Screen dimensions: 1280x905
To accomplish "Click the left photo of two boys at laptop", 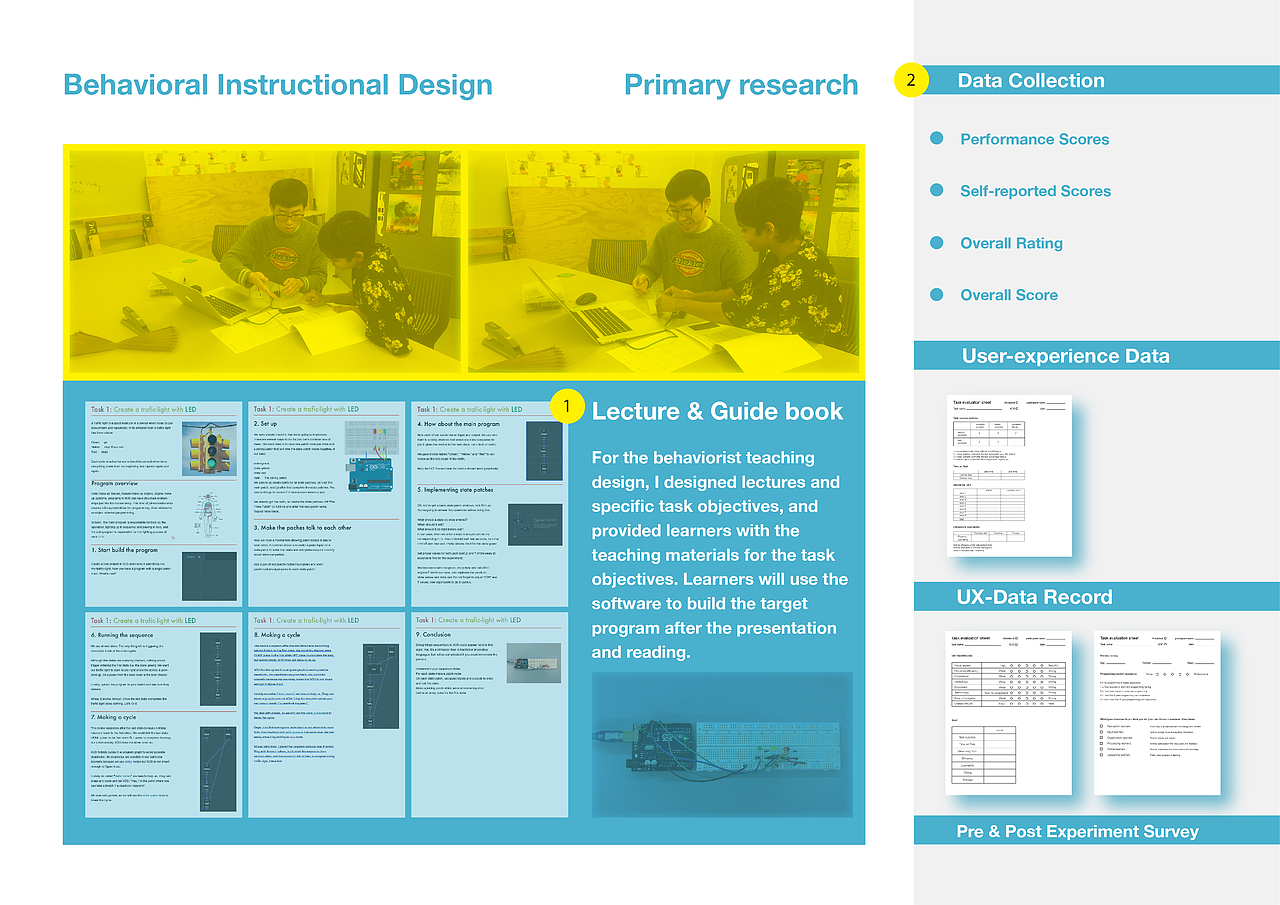I will 265,262.
